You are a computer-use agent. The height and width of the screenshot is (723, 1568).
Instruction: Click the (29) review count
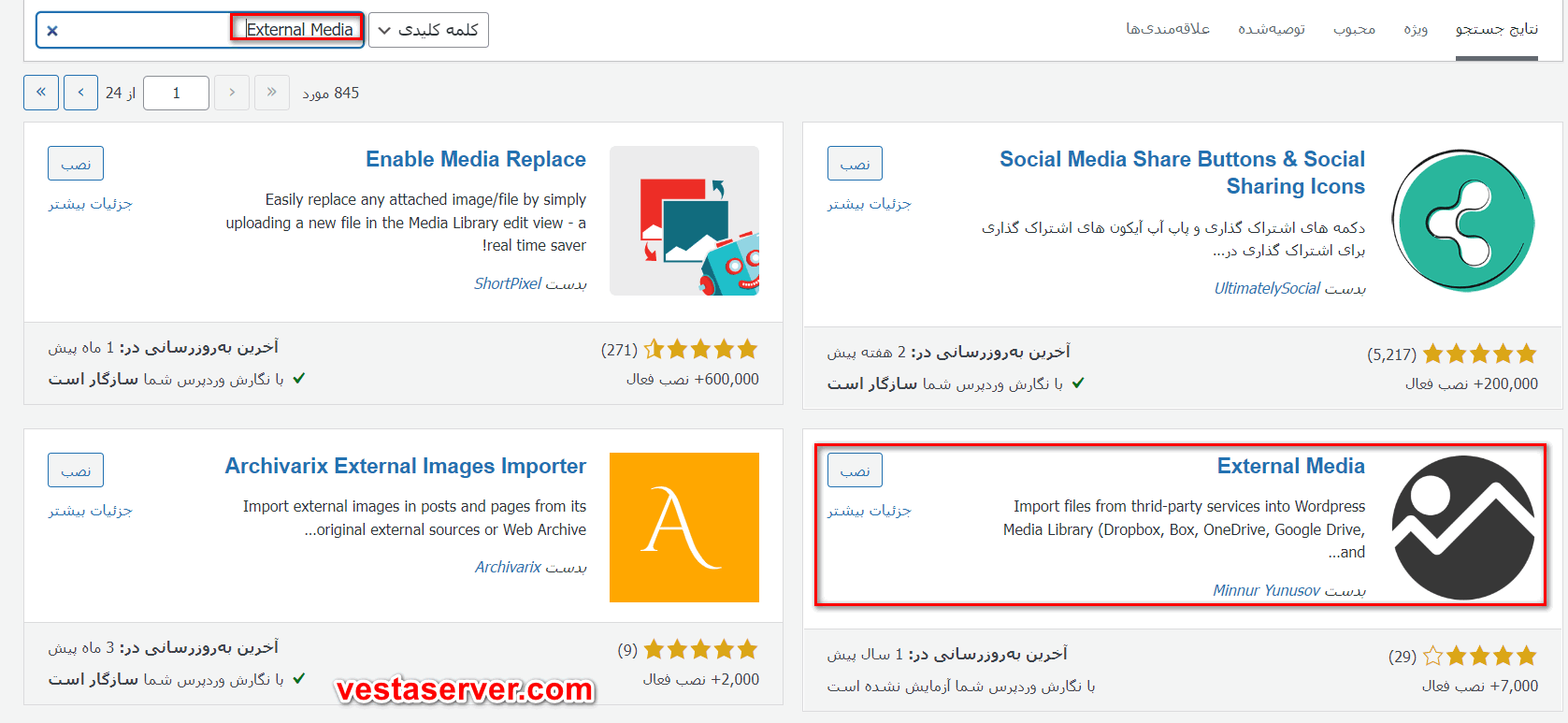pos(1403,657)
